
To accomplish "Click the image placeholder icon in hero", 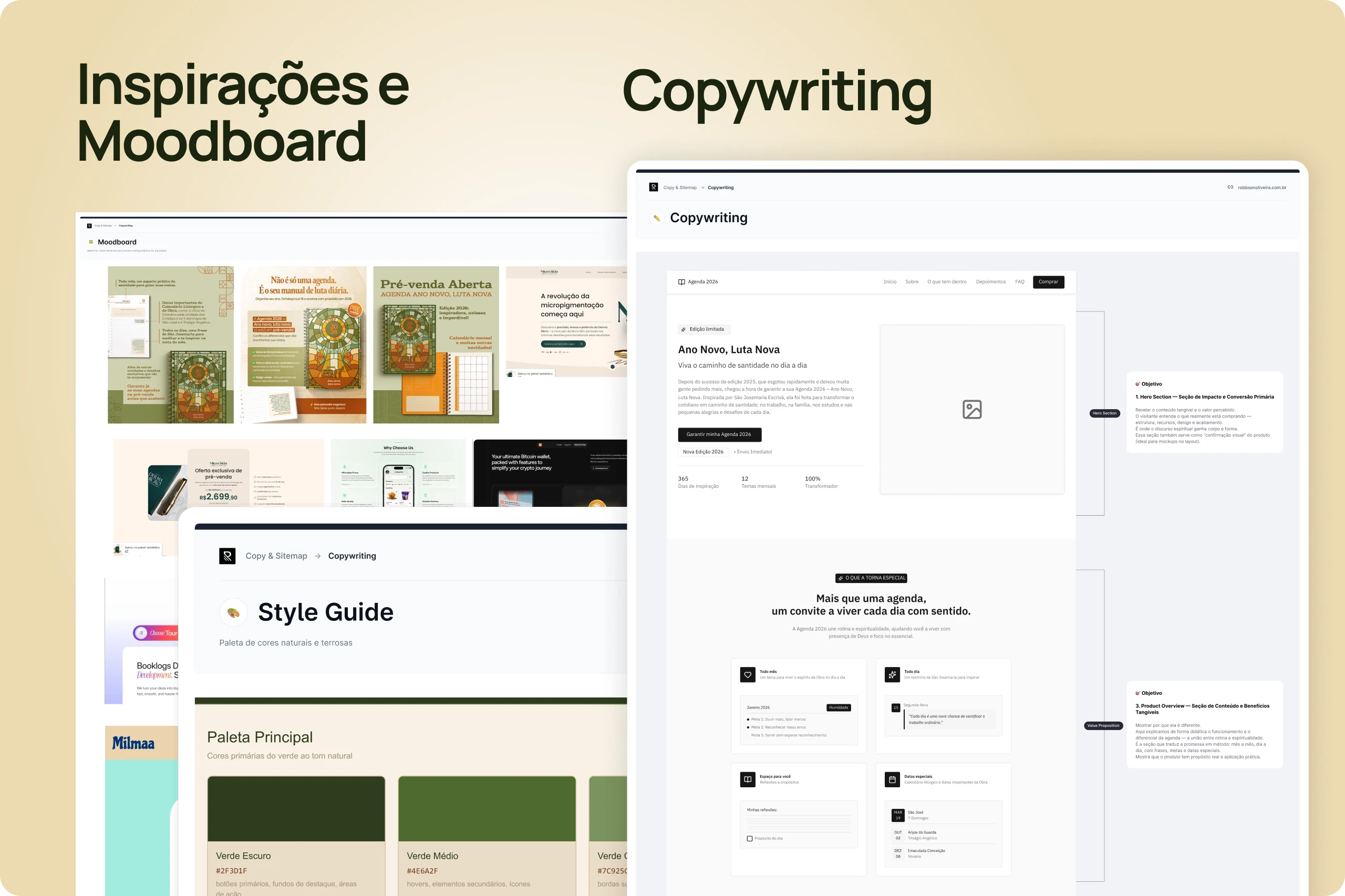I will coord(972,409).
